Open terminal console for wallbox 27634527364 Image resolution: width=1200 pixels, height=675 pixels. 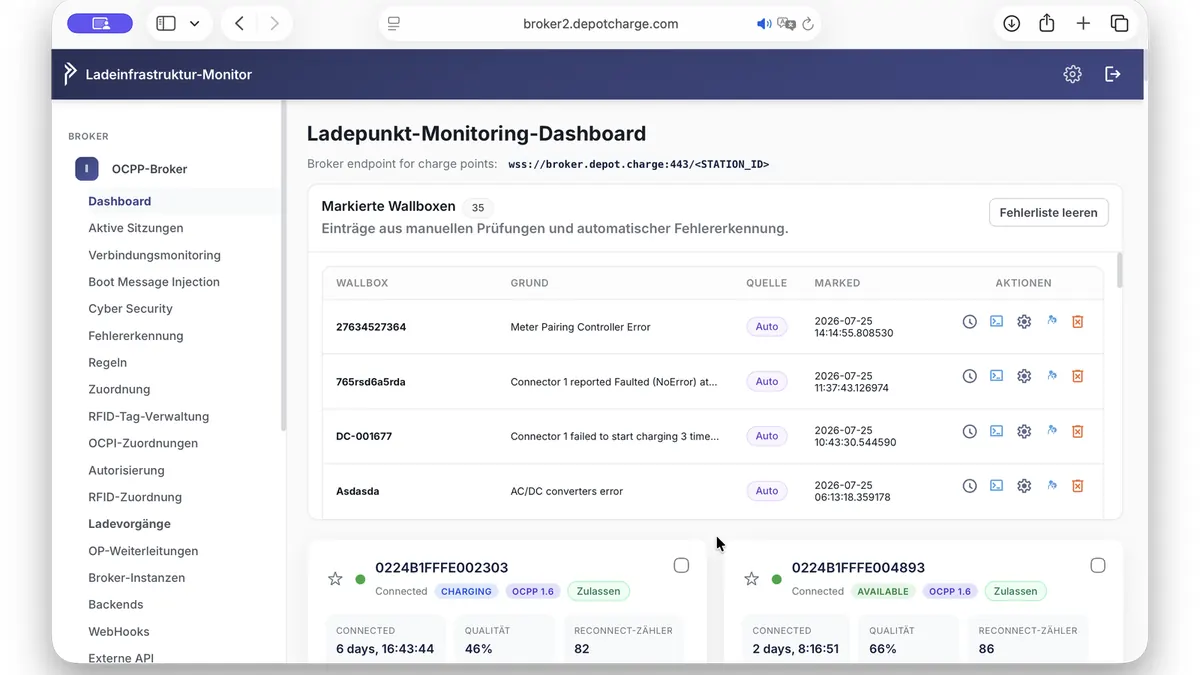click(997, 322)
